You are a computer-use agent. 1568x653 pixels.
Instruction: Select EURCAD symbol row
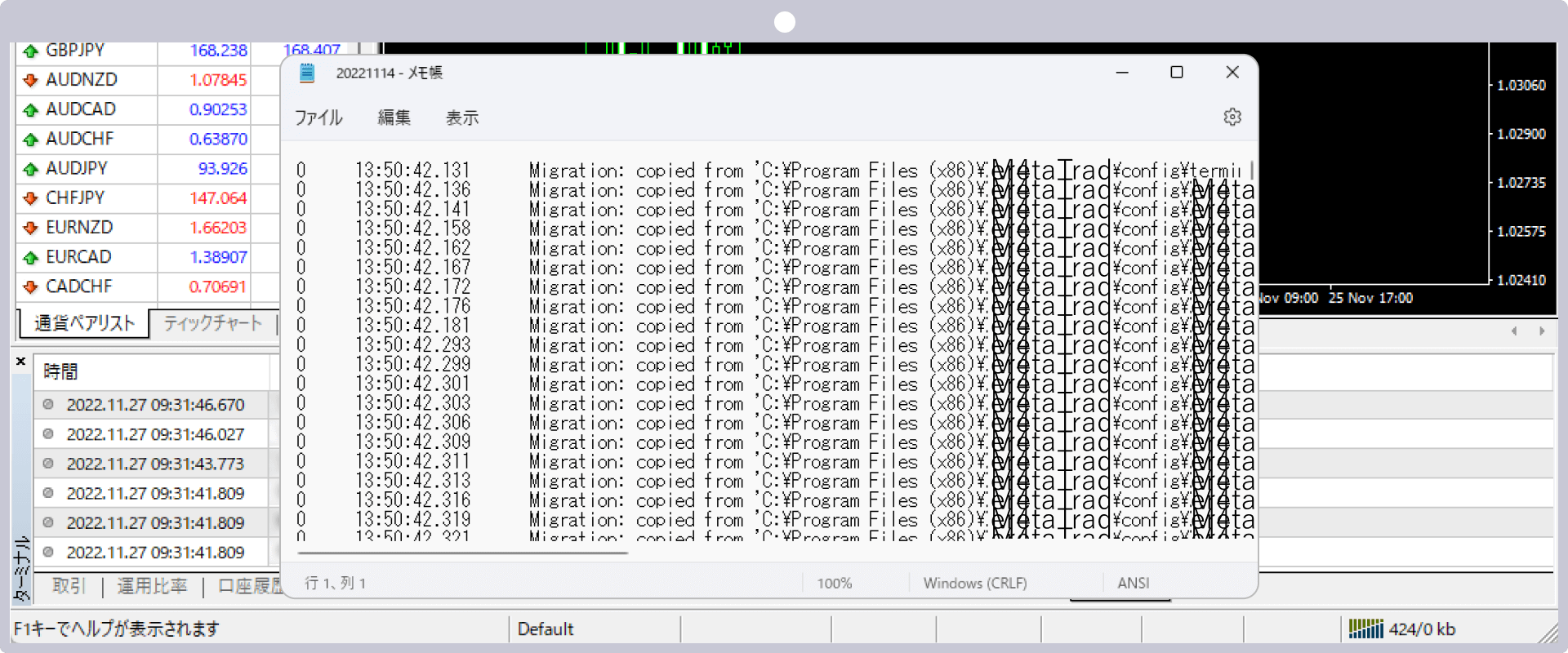[x=147, y=257]
